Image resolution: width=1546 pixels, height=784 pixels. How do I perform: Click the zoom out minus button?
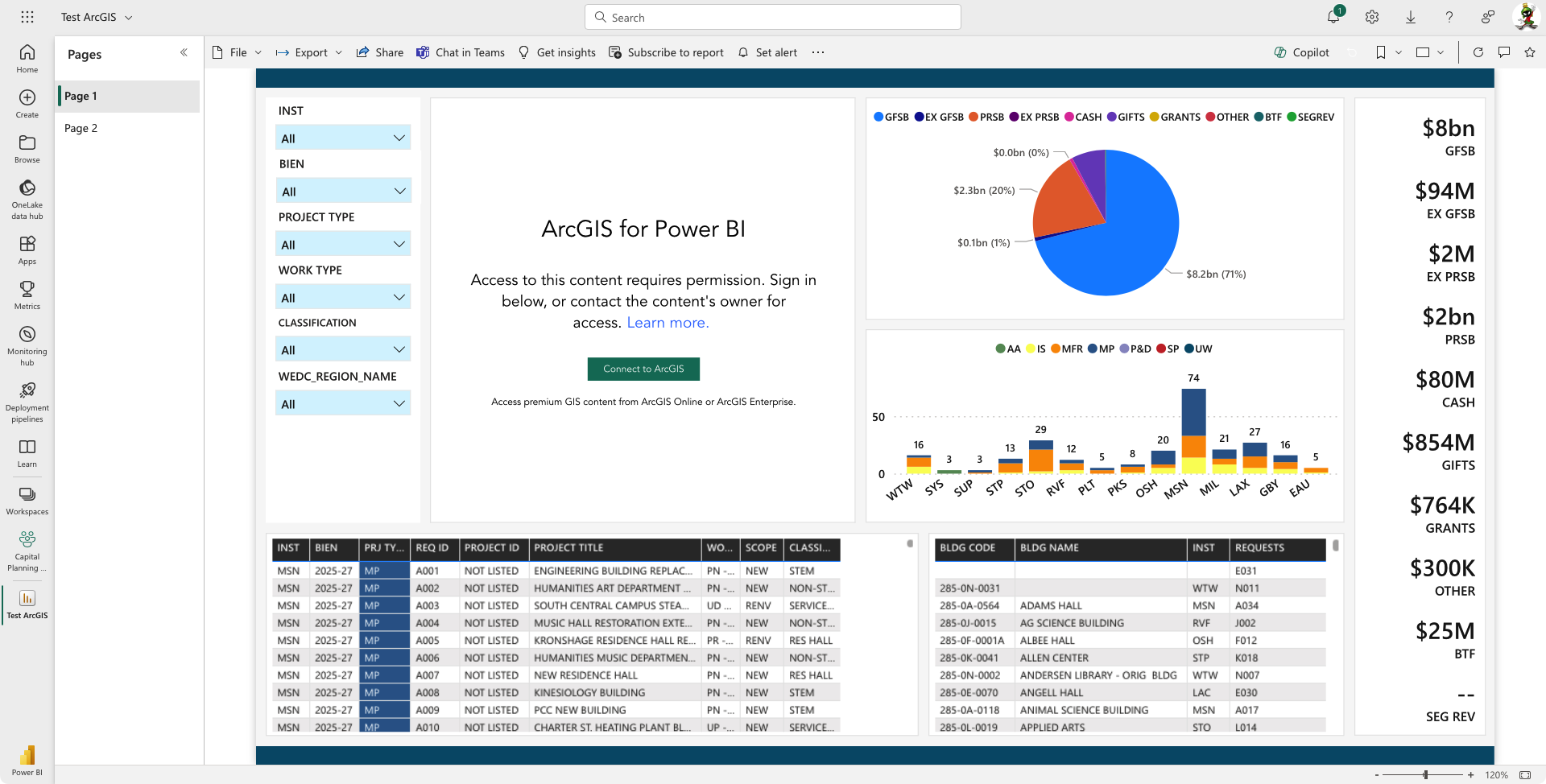click(x=1376, y=775)
